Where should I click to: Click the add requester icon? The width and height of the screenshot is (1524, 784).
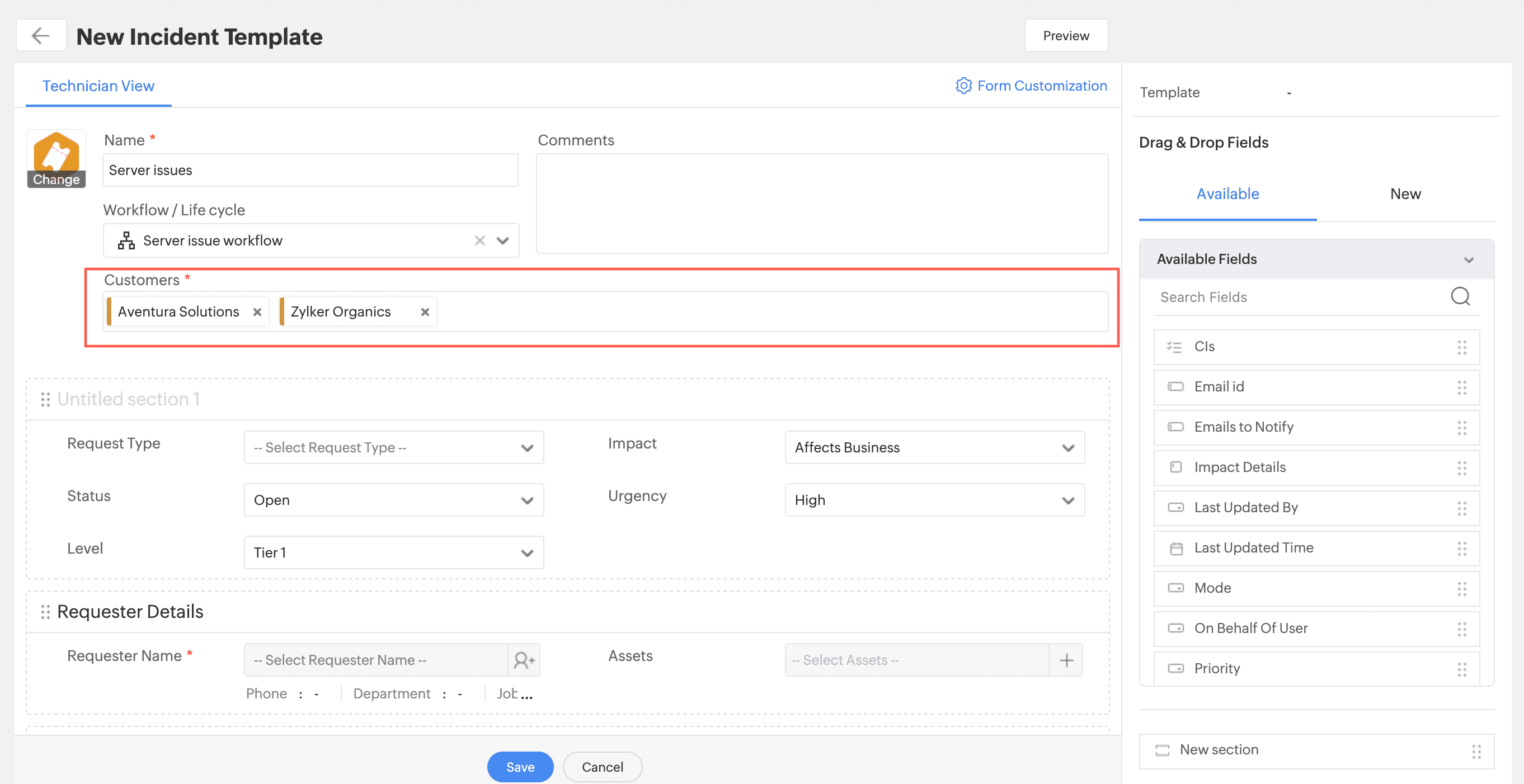pos(524,660)
